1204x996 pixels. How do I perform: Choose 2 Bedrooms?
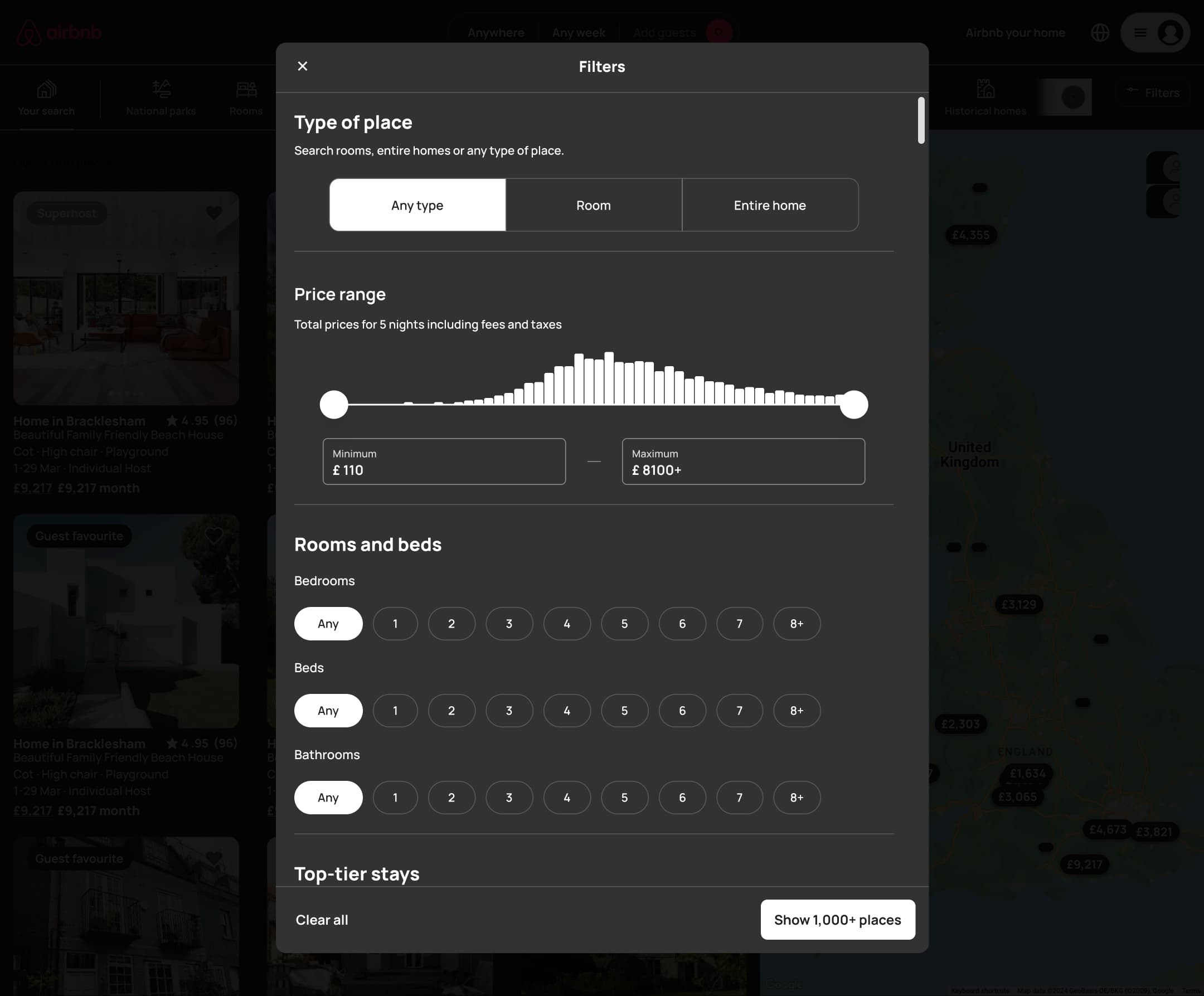point(452,623)
